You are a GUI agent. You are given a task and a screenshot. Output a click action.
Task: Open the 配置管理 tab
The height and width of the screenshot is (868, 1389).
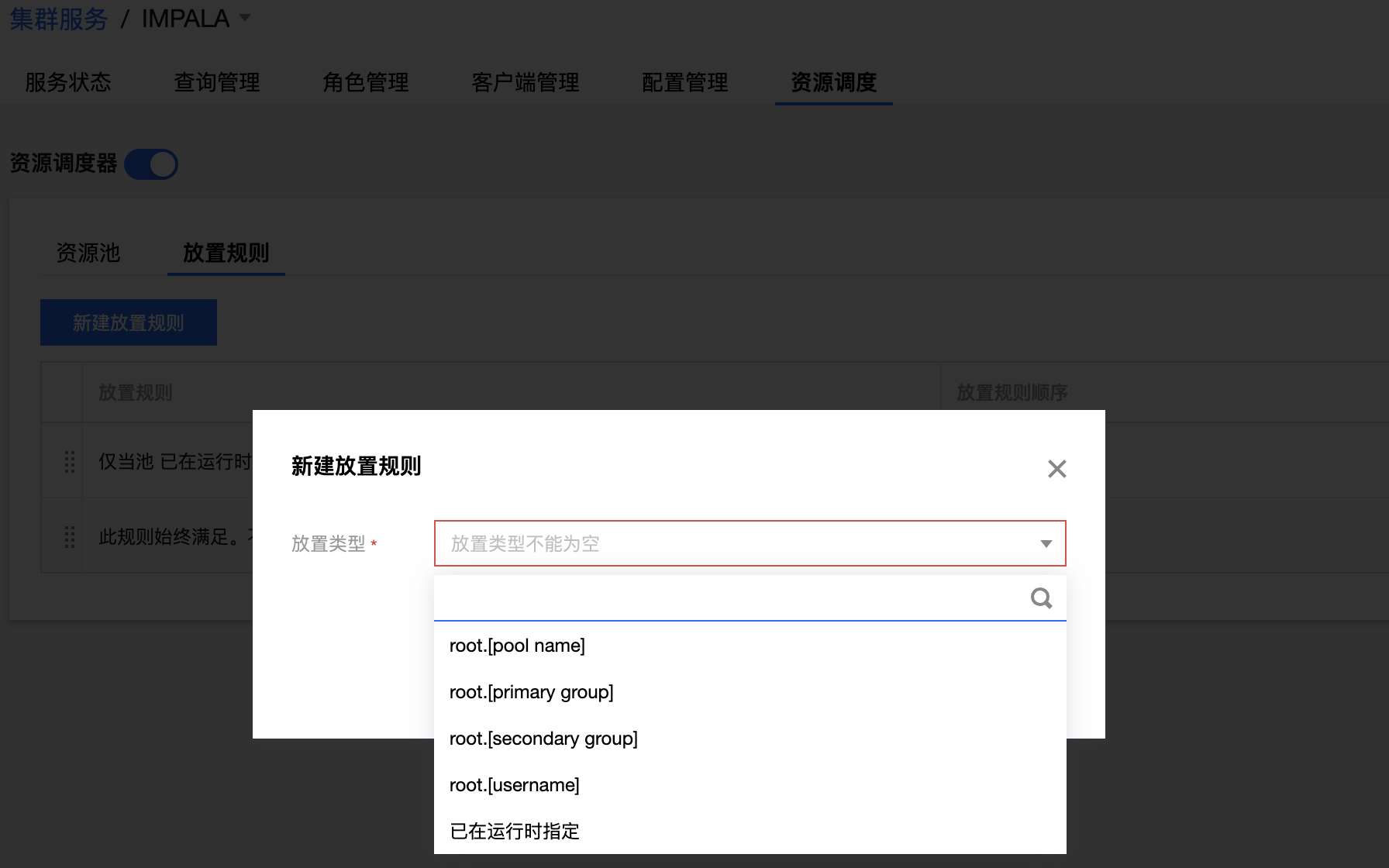click(x=684, y=82)
